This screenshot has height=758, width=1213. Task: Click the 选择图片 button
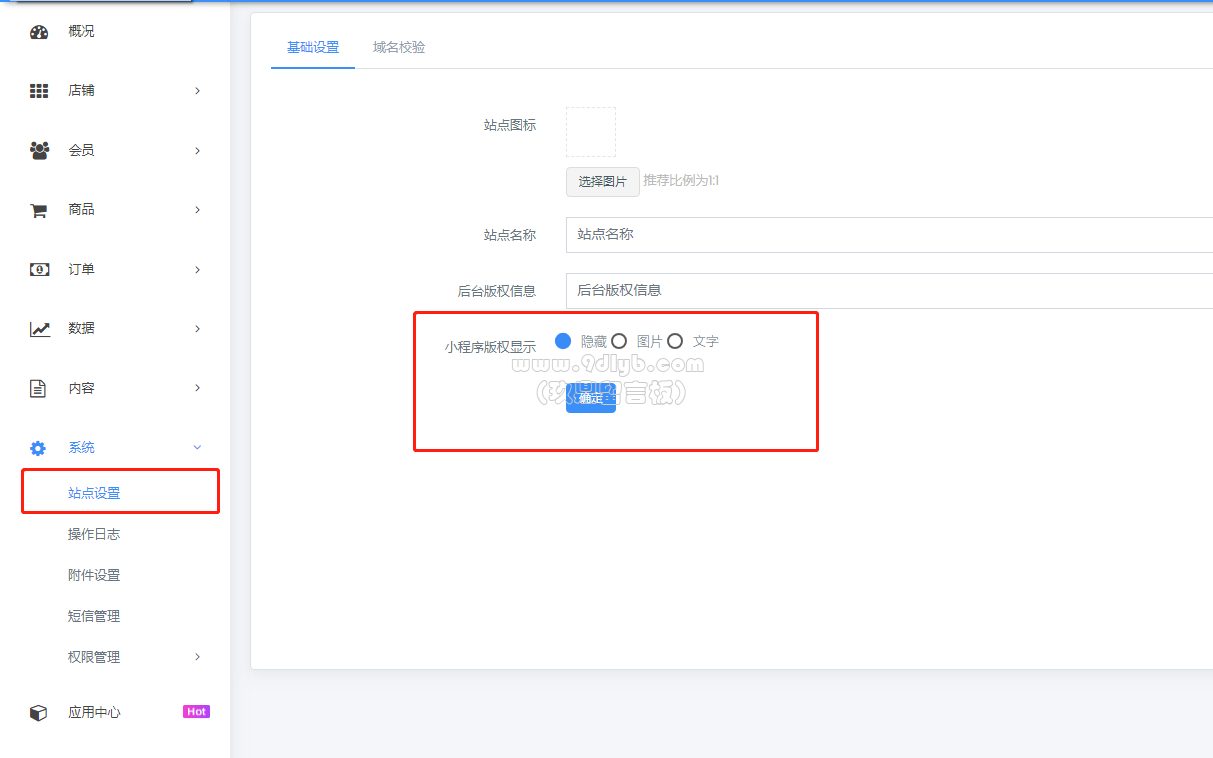tap(603, 182)
